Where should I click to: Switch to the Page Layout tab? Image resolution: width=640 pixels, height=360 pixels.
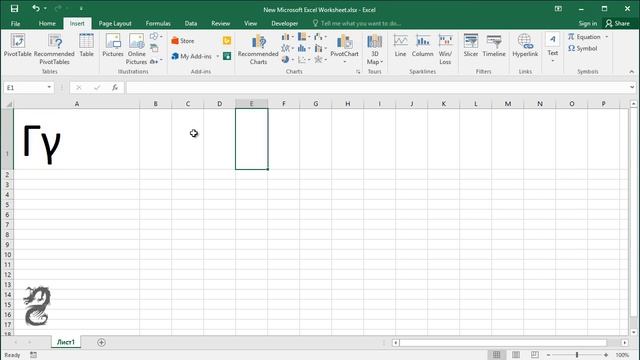click(x=115, y=23)
